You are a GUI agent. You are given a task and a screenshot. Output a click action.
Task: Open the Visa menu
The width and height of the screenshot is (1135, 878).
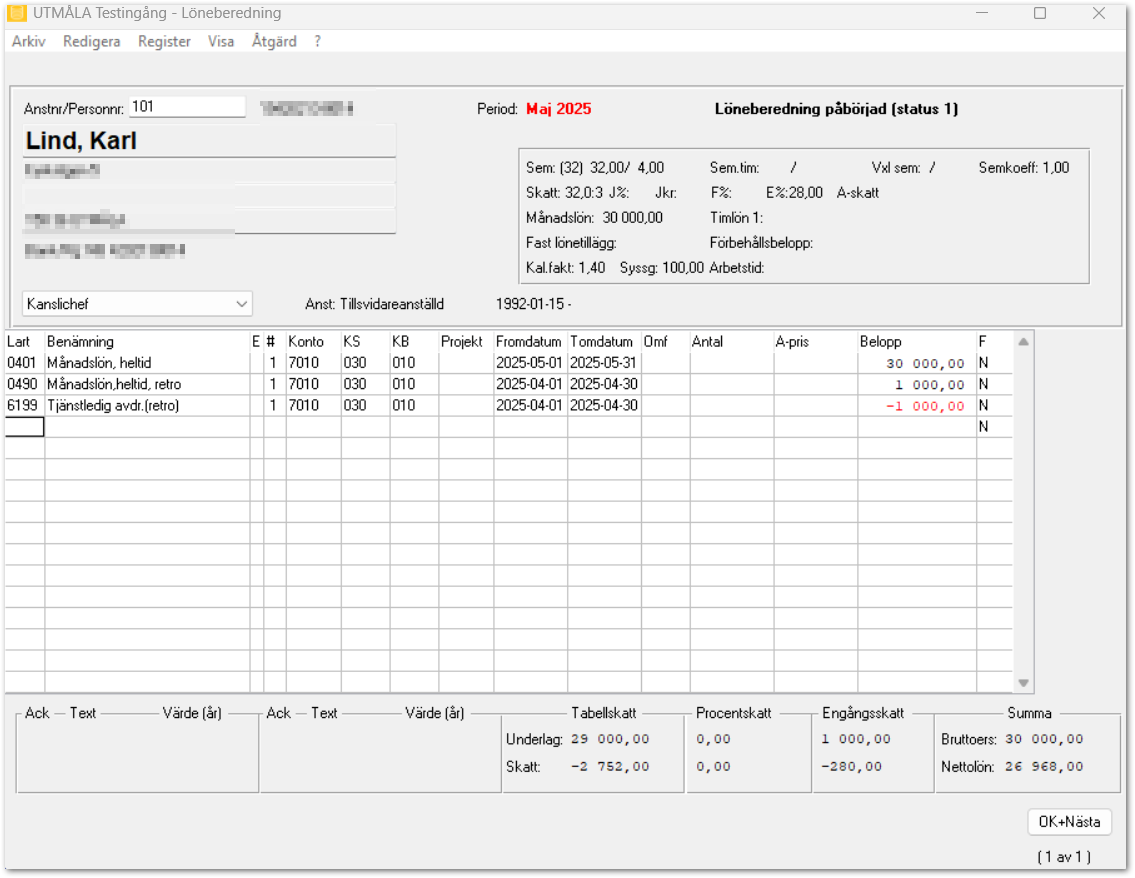[221, 41]
